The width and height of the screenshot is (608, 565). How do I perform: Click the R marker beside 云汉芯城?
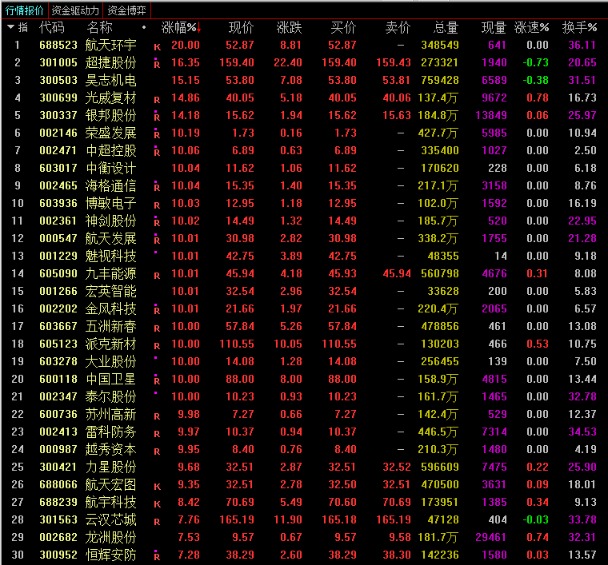point(157,522)
